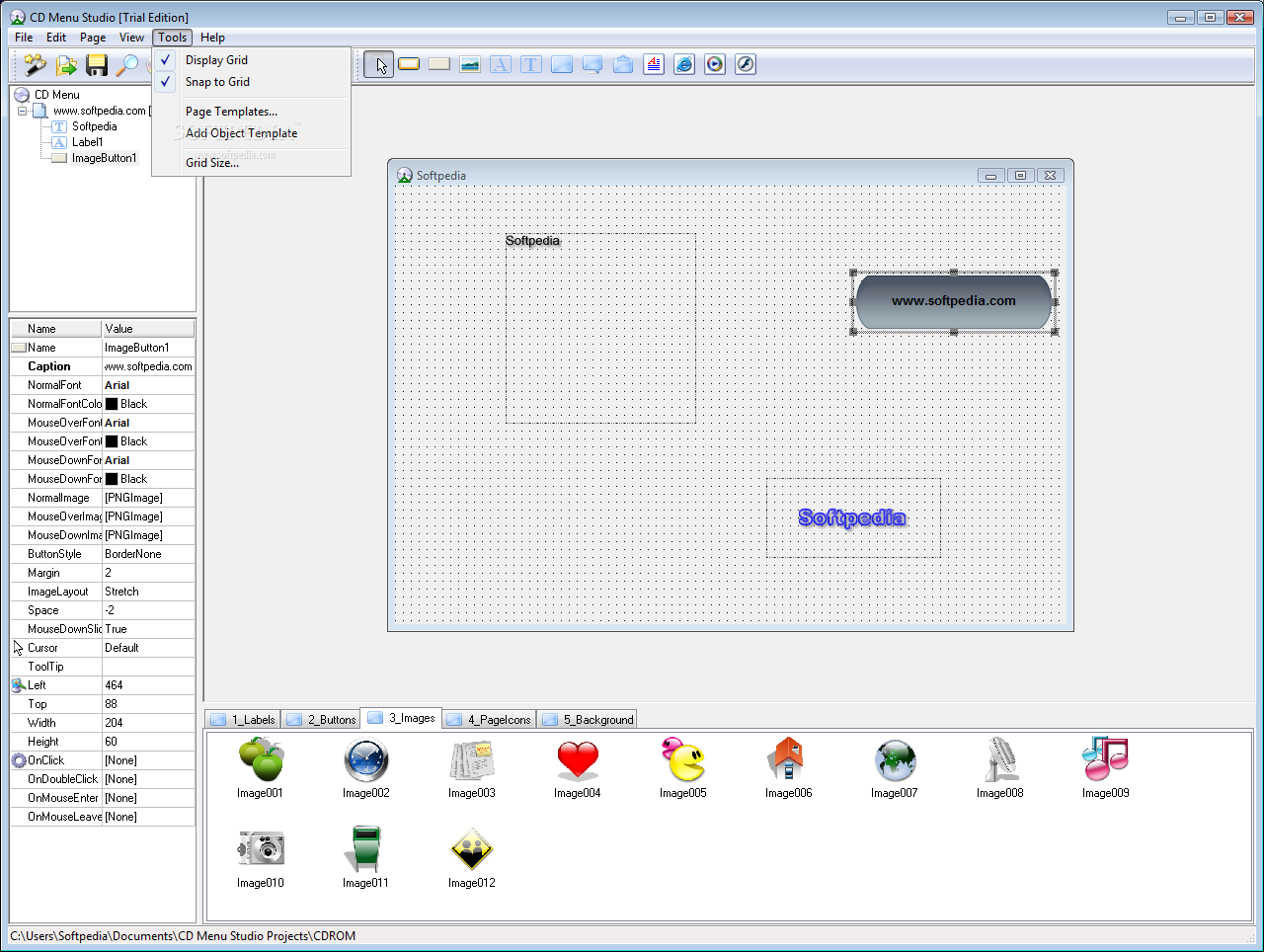Select the pointer arrow tool

tap(379, 65)
